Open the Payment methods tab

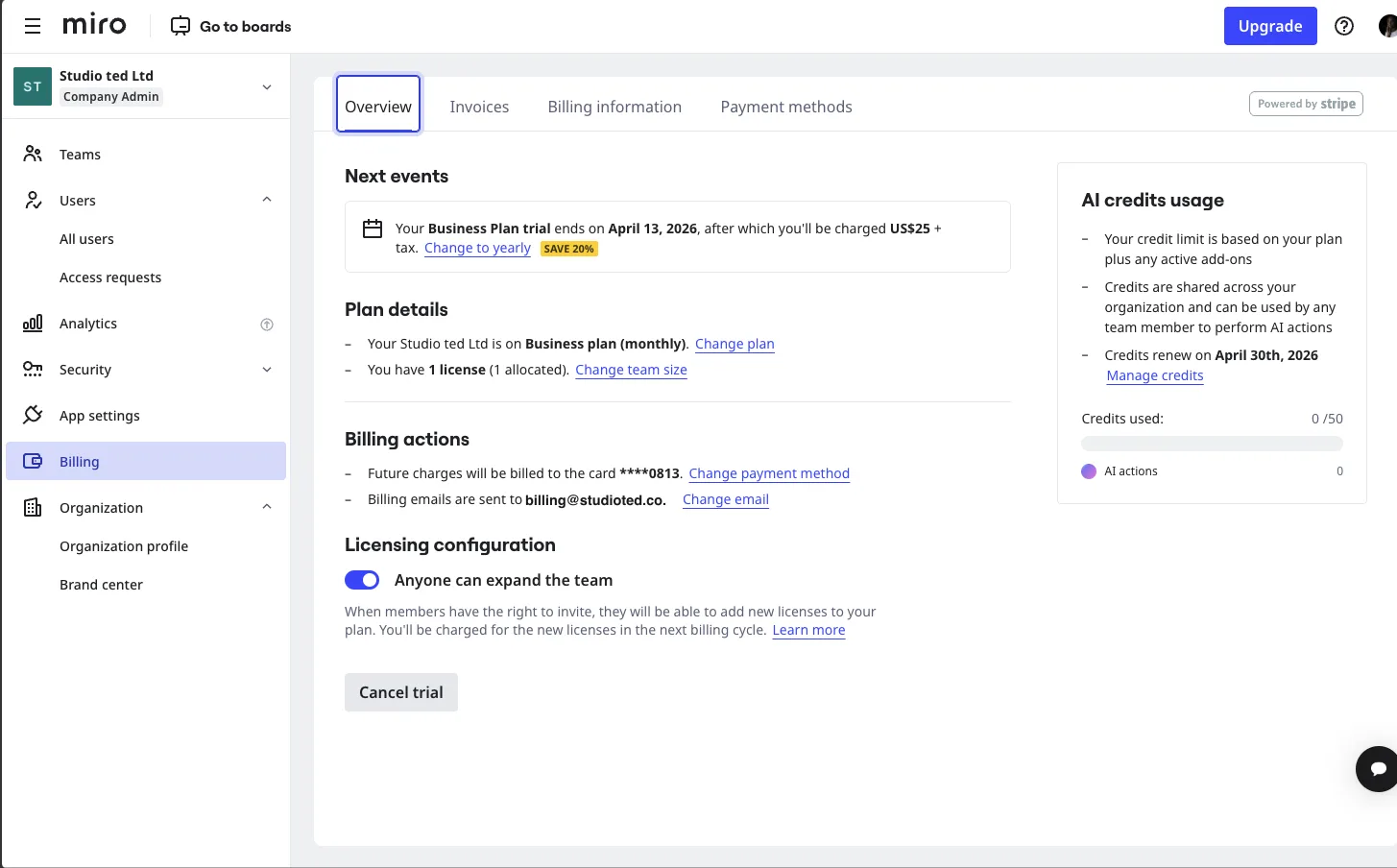pos(786,107)
